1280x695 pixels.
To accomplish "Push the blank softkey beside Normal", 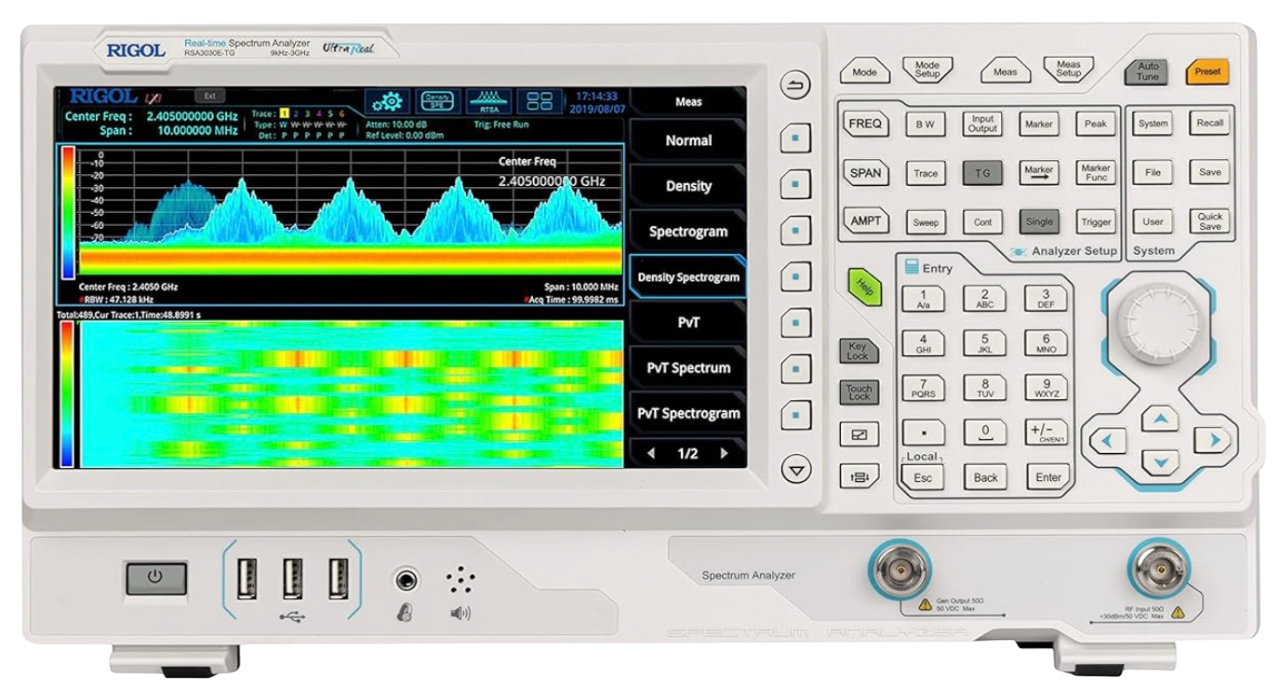I will click(x=795, y=138).
